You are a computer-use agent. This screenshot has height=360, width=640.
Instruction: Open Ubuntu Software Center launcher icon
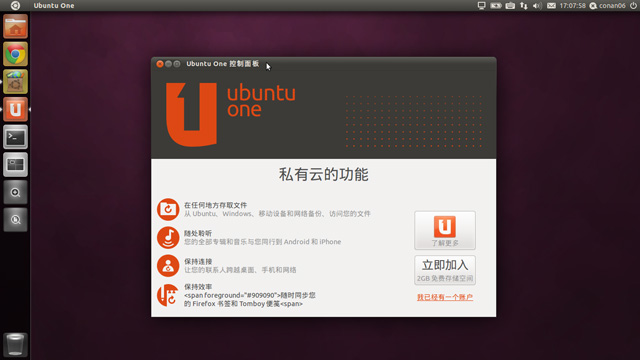point(16,82)
